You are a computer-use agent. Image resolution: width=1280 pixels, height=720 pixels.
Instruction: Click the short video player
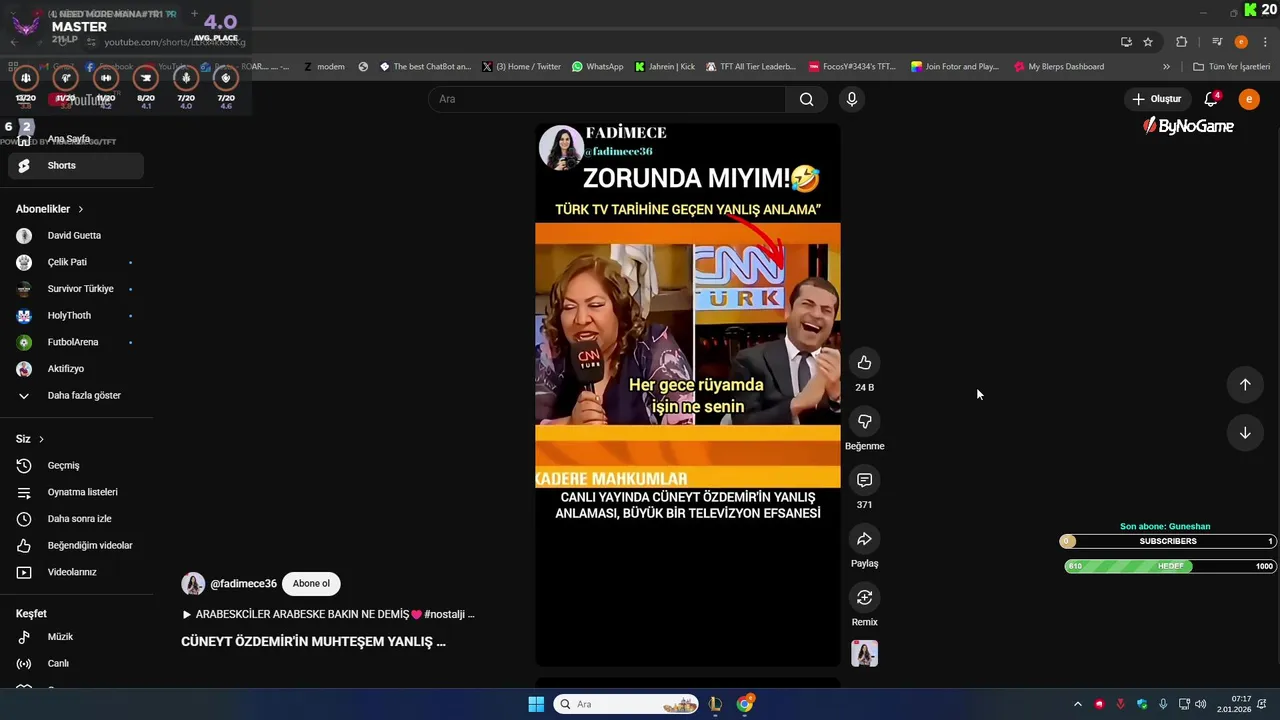point(688,395)
